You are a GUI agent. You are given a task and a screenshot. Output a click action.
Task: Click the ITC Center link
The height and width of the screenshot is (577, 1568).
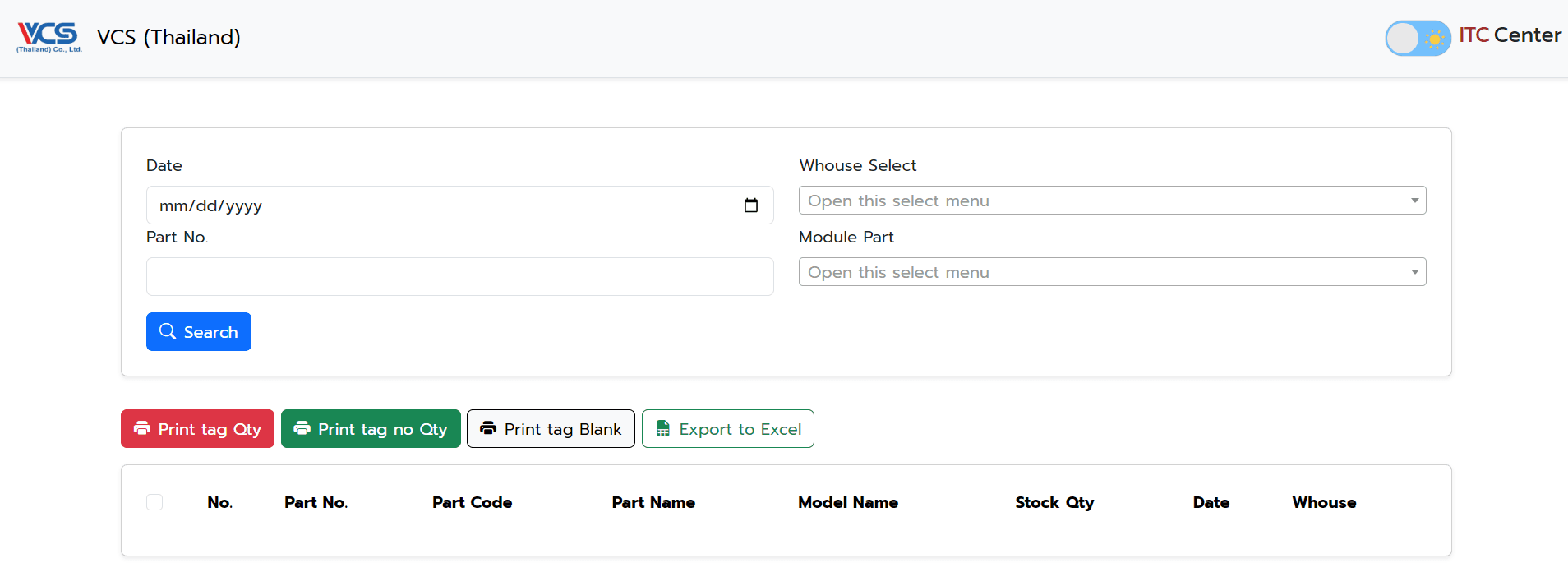pos(1510,35)
